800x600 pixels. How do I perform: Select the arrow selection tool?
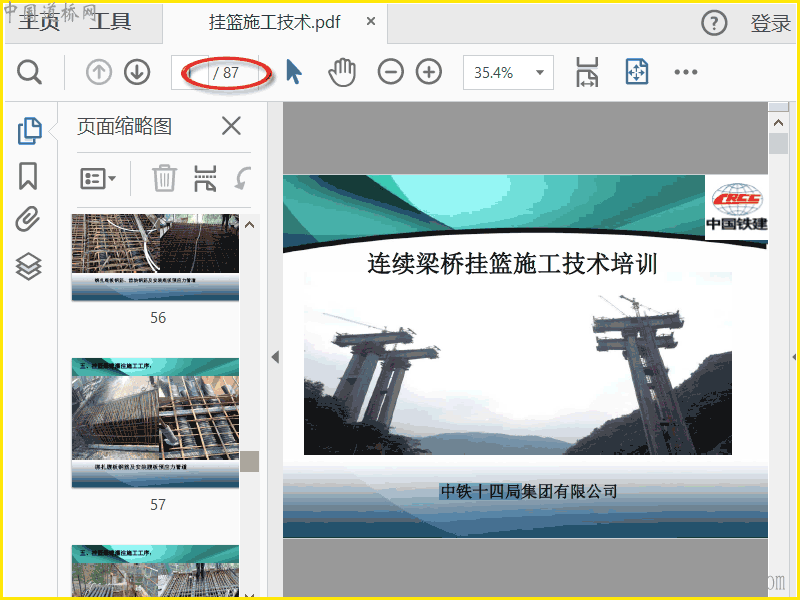click(x=294, y=72)
